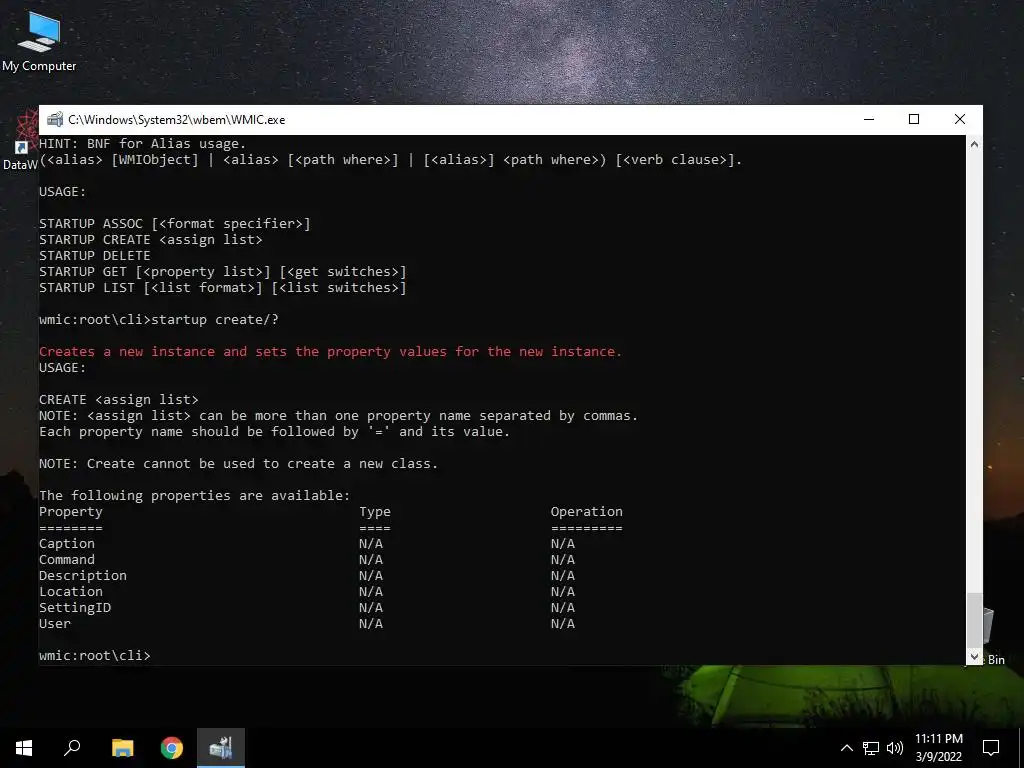Click the 'Type' column header
Image resolution: width=1024 pixels, height=768 pixels.
(x=375, y=511)
